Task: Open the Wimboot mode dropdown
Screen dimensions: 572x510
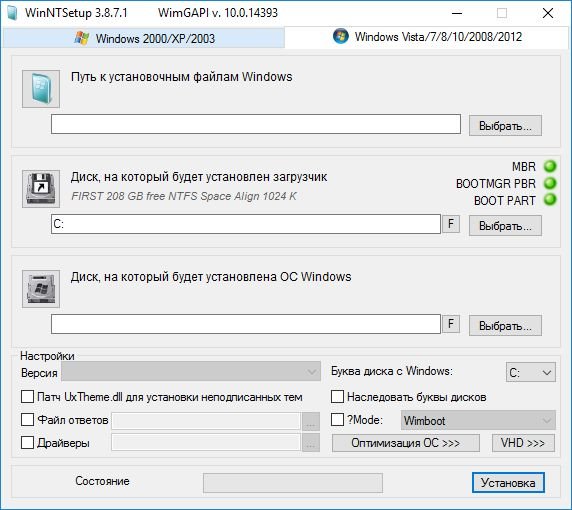Action: (x=478, y=420)
